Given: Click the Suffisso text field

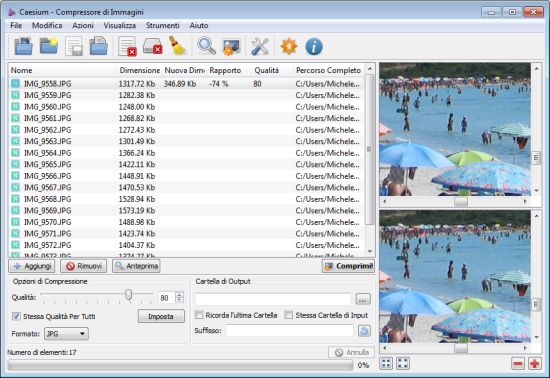Looking at the screenshot, I should (290, 330).
